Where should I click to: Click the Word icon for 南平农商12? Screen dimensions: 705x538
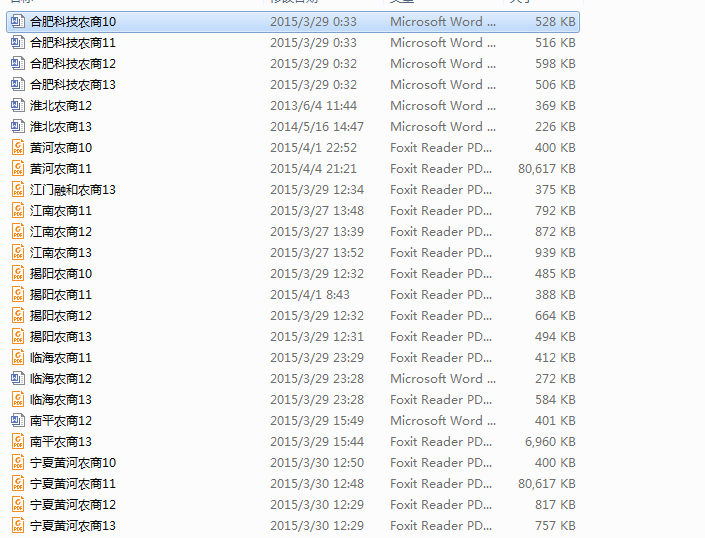[x=18, y=421]
